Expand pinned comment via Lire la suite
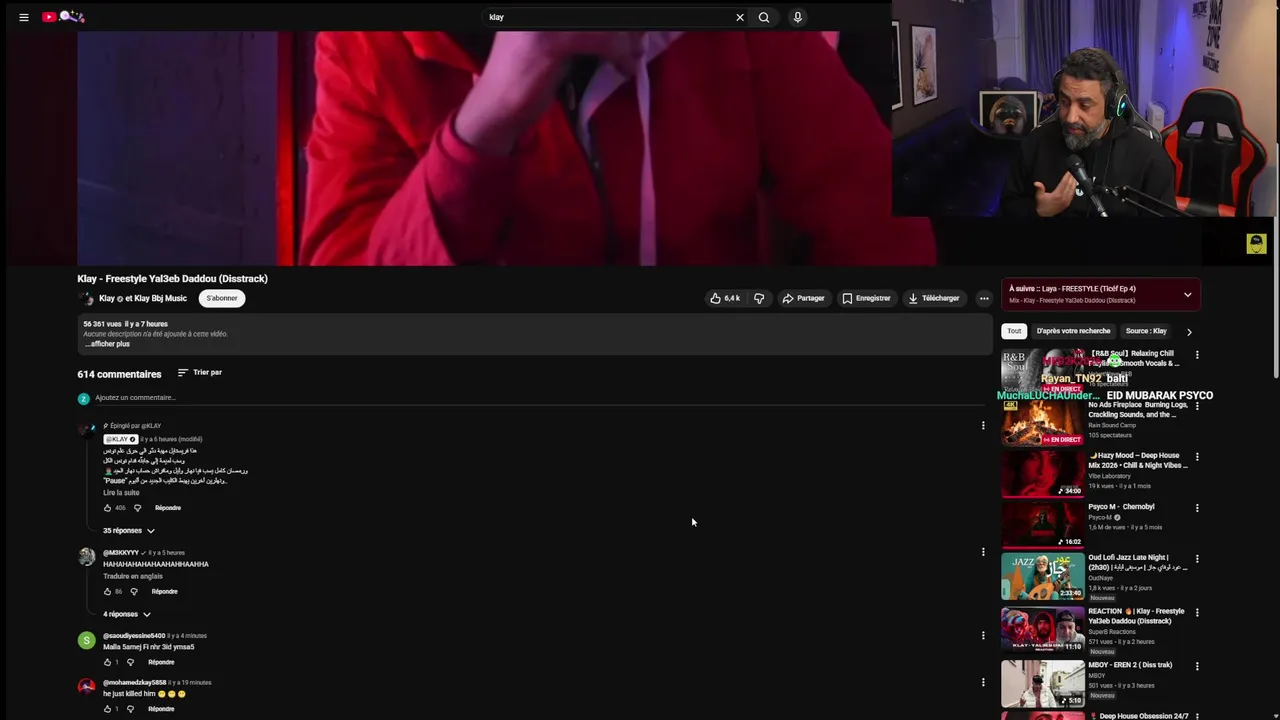 pyautogui.click(x=121, y=493)
